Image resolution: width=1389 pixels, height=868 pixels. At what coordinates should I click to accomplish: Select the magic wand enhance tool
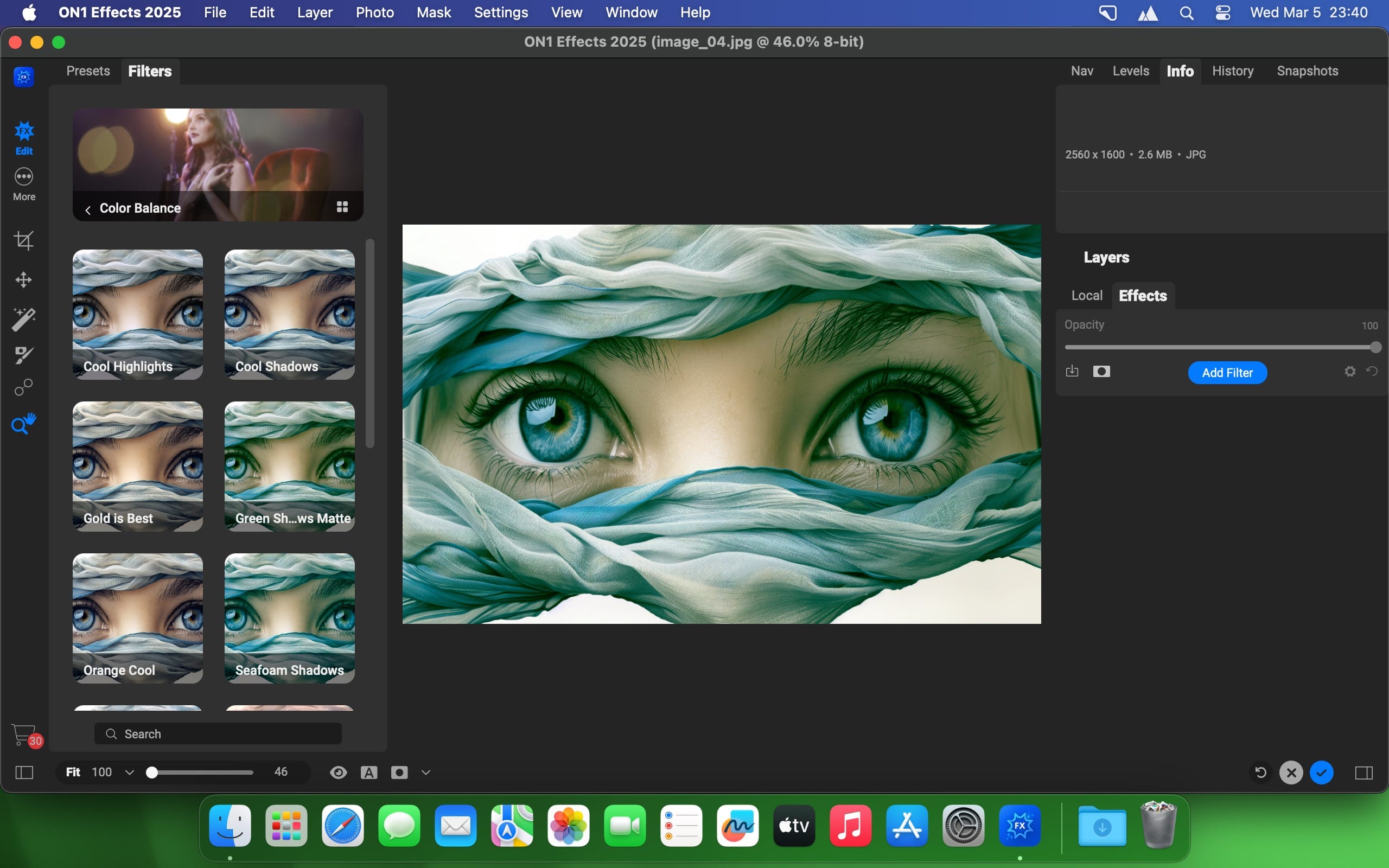[x=23, y=319]
